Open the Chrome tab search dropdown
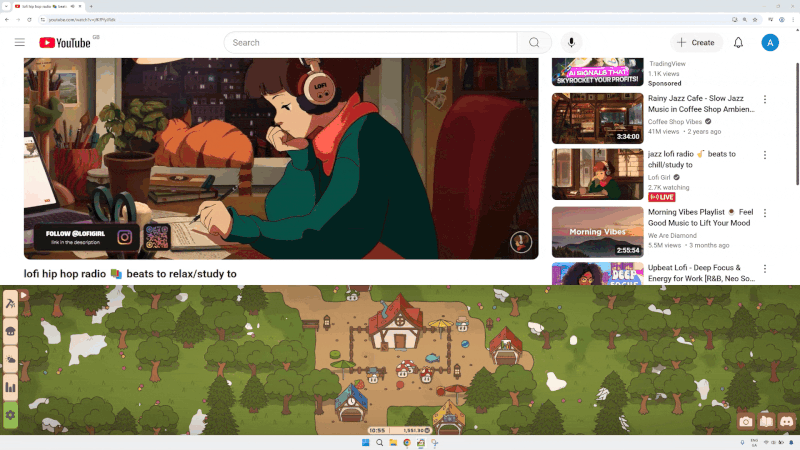Image resolution: width=800 pixels, height=450 pixels. (6, 6)
